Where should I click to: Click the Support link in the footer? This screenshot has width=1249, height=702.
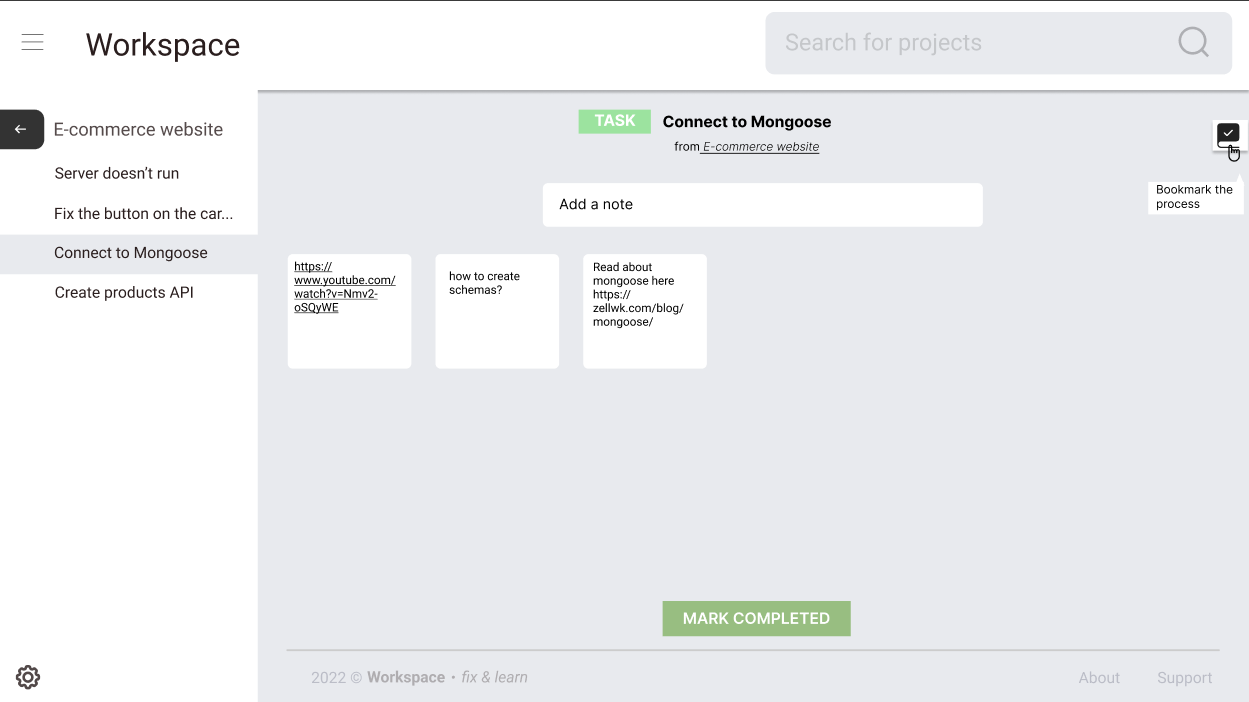(x=1184, y=677)
